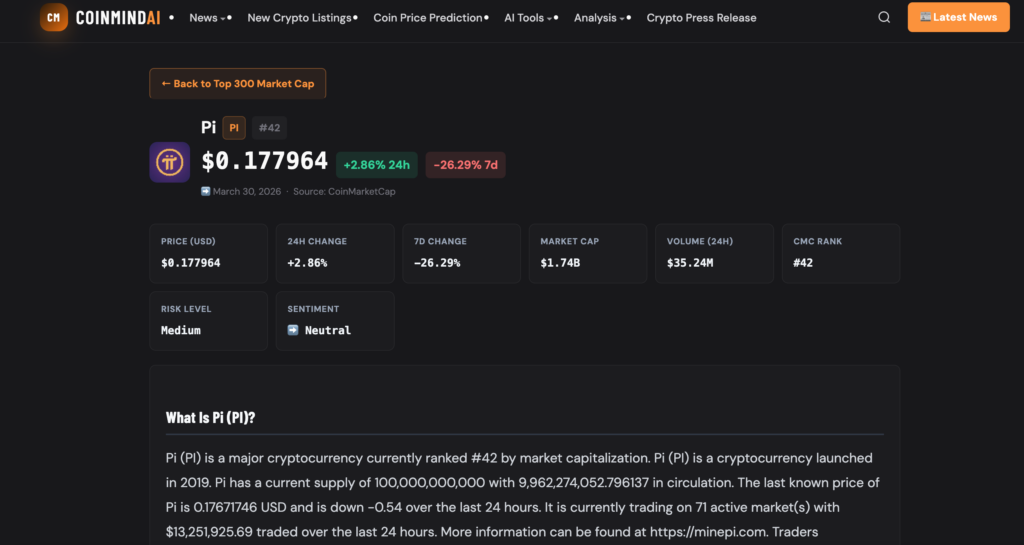Go back to Top 300 Market Cap

pos(238,84)
